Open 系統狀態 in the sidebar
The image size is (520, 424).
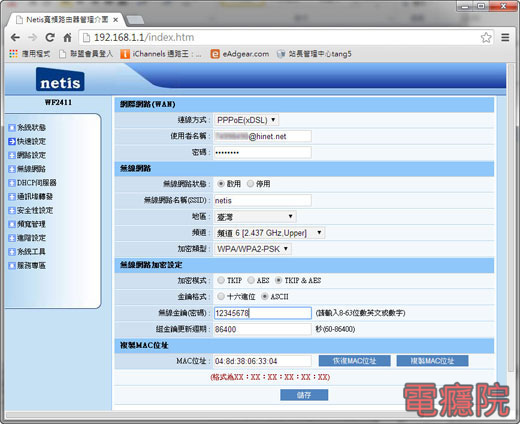(x=28, y=127)
